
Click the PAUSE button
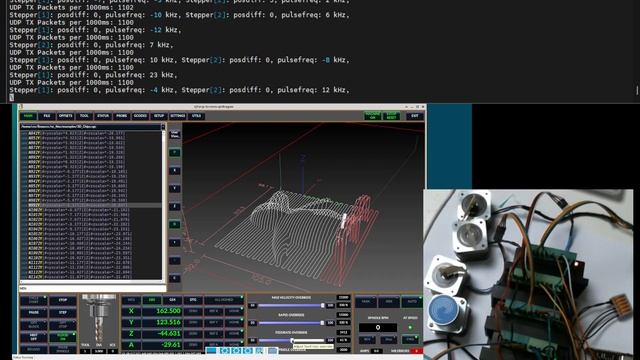[33, 313]
